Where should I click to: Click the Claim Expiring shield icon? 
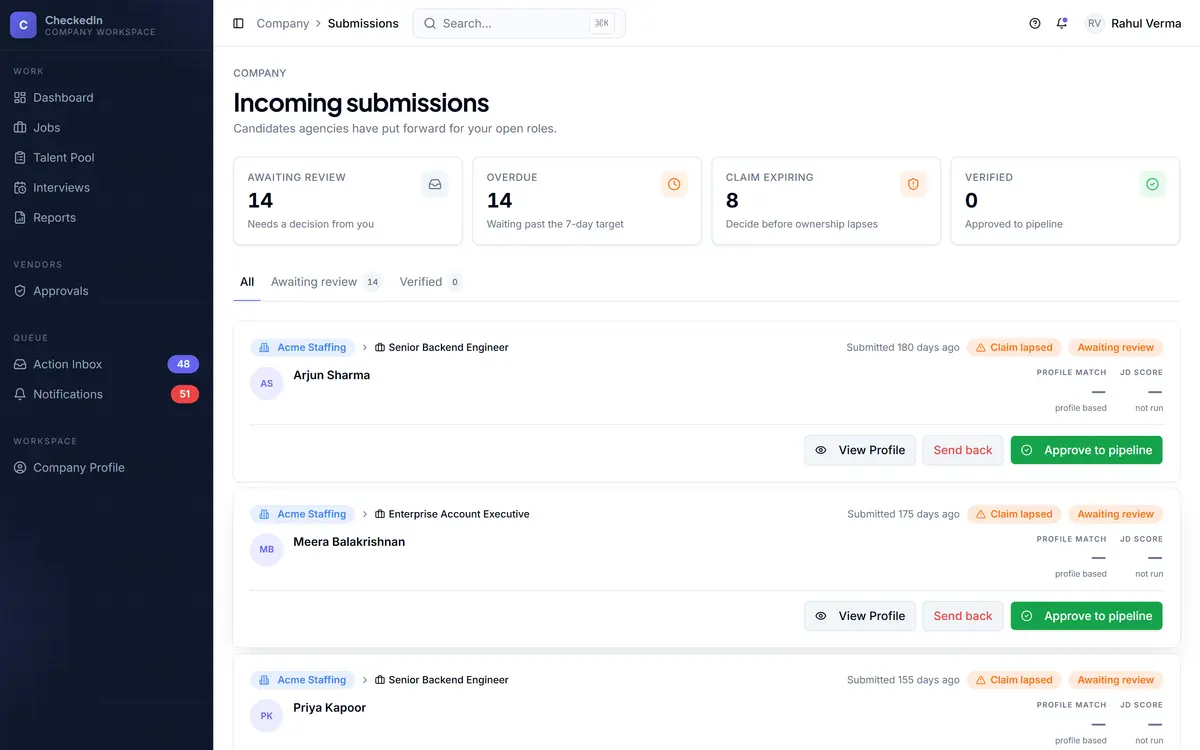(913, 184)
